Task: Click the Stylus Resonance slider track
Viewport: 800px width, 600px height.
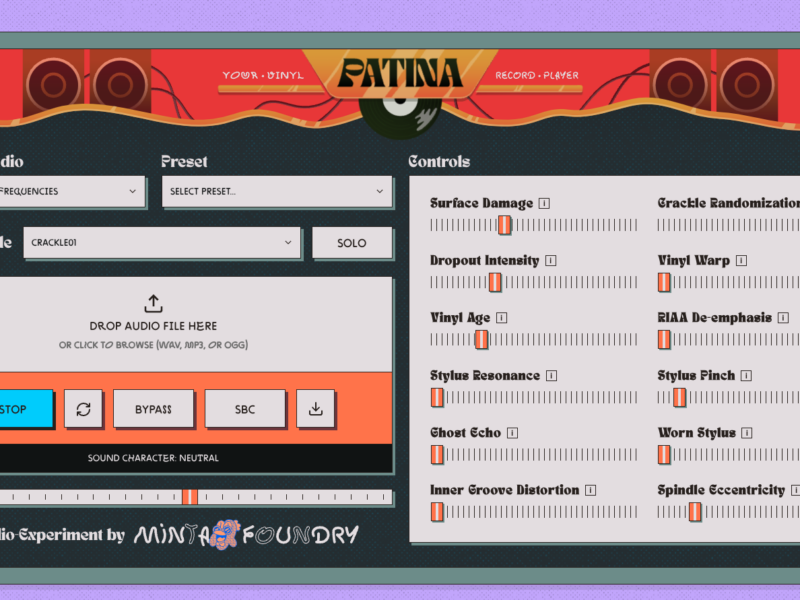Action: pos(534,397)
